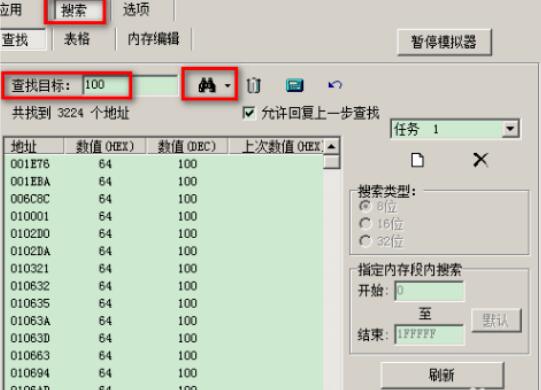This screenshot has height=390, width=541.
Task: Click the 地址 column header
Action: pos(34,146)
